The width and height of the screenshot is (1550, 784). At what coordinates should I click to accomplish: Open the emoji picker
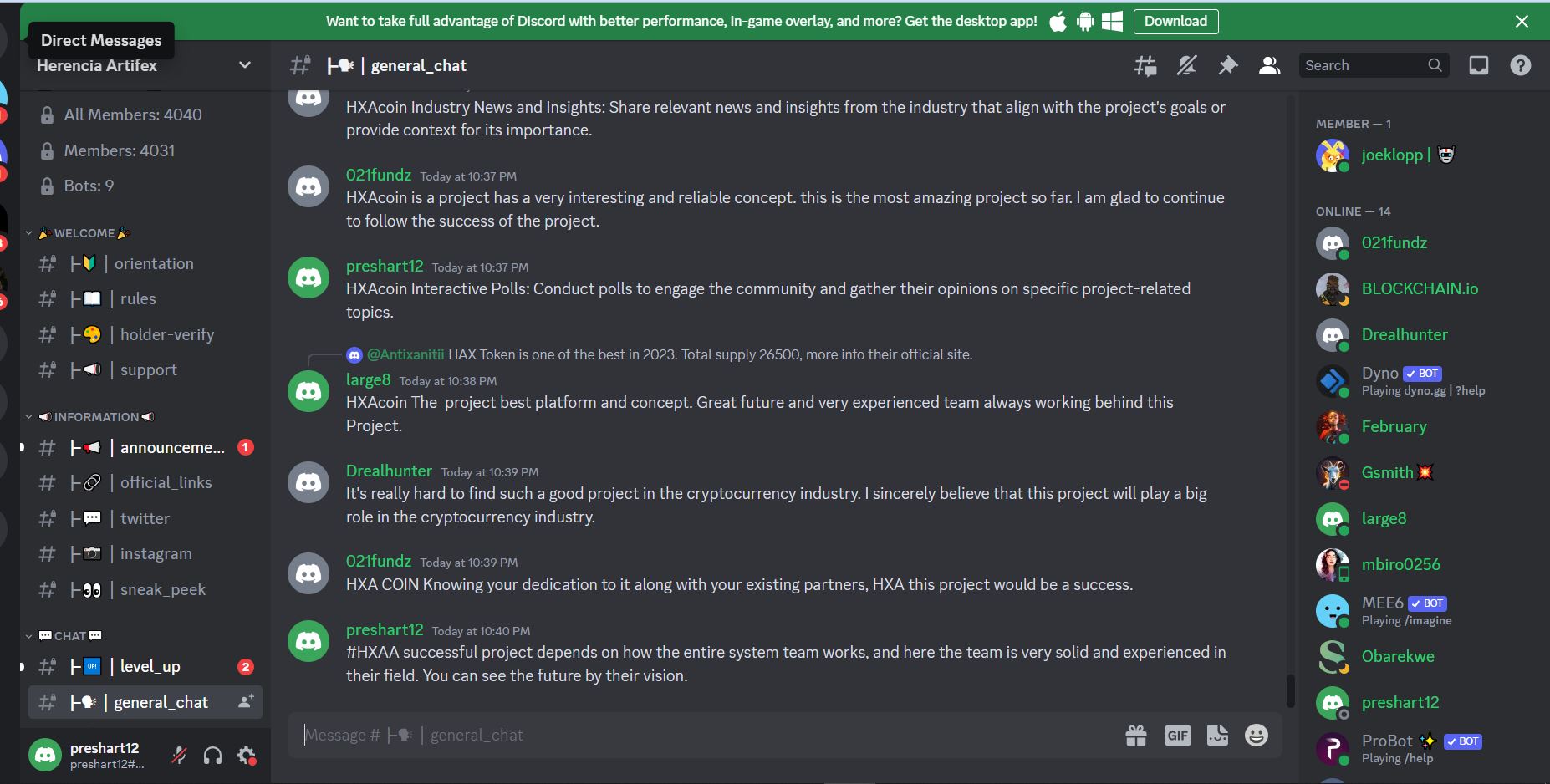[x=1257, y=736]
